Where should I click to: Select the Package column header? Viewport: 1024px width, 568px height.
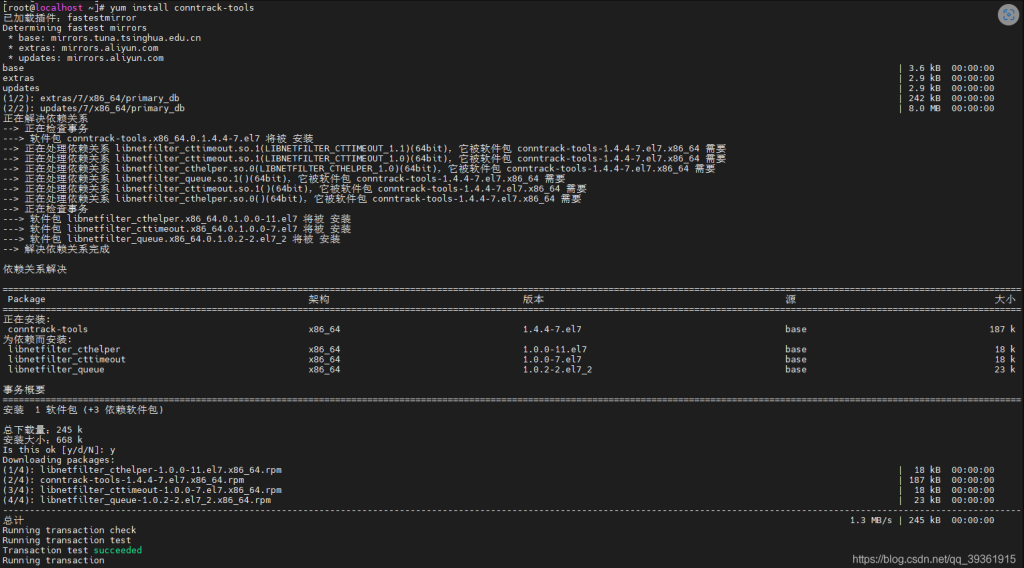[x=26, y=299]
